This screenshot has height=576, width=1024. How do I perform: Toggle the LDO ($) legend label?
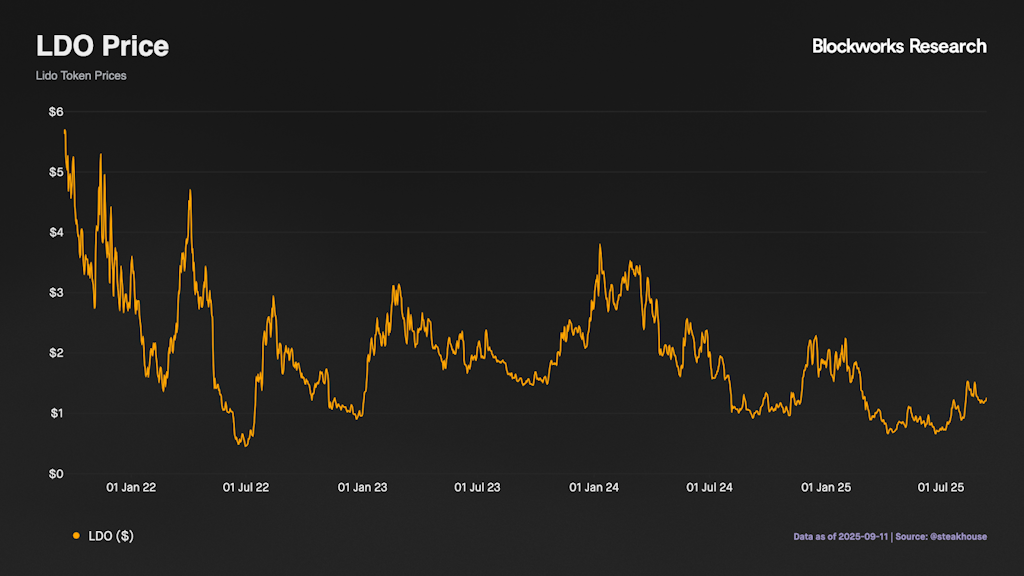111,536
